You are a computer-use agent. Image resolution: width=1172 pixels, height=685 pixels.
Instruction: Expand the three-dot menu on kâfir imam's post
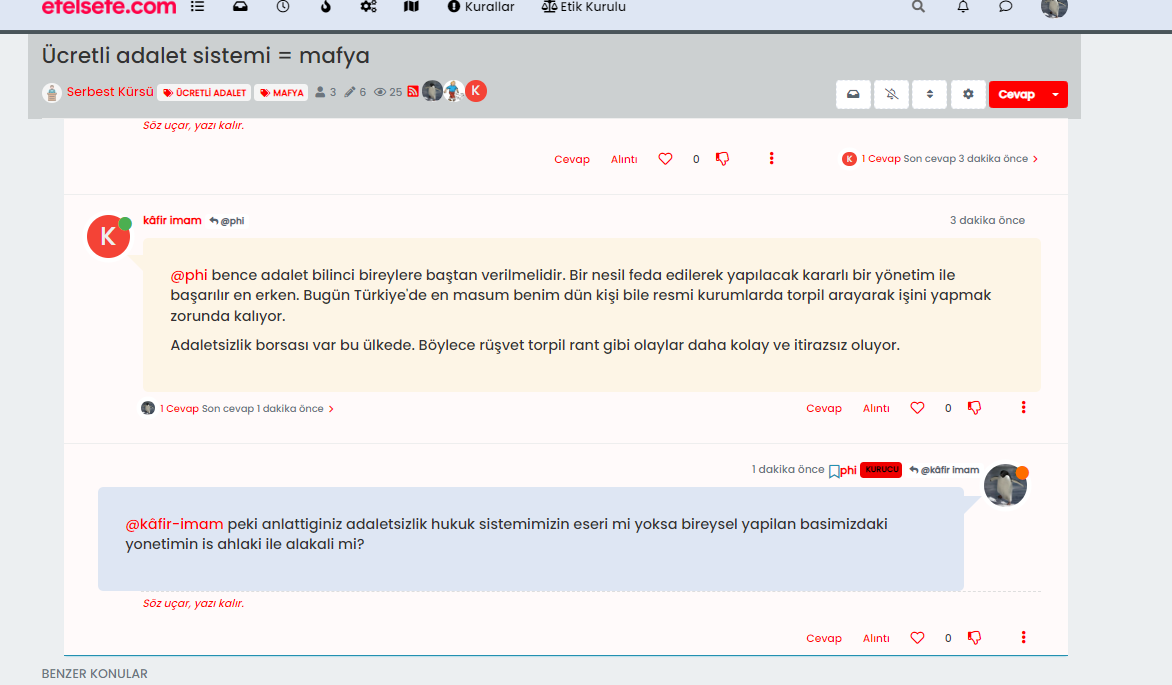coord(1022,407)
